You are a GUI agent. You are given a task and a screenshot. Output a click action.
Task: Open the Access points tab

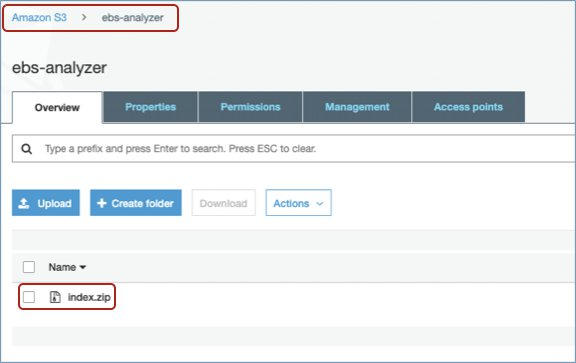(468, 107)
